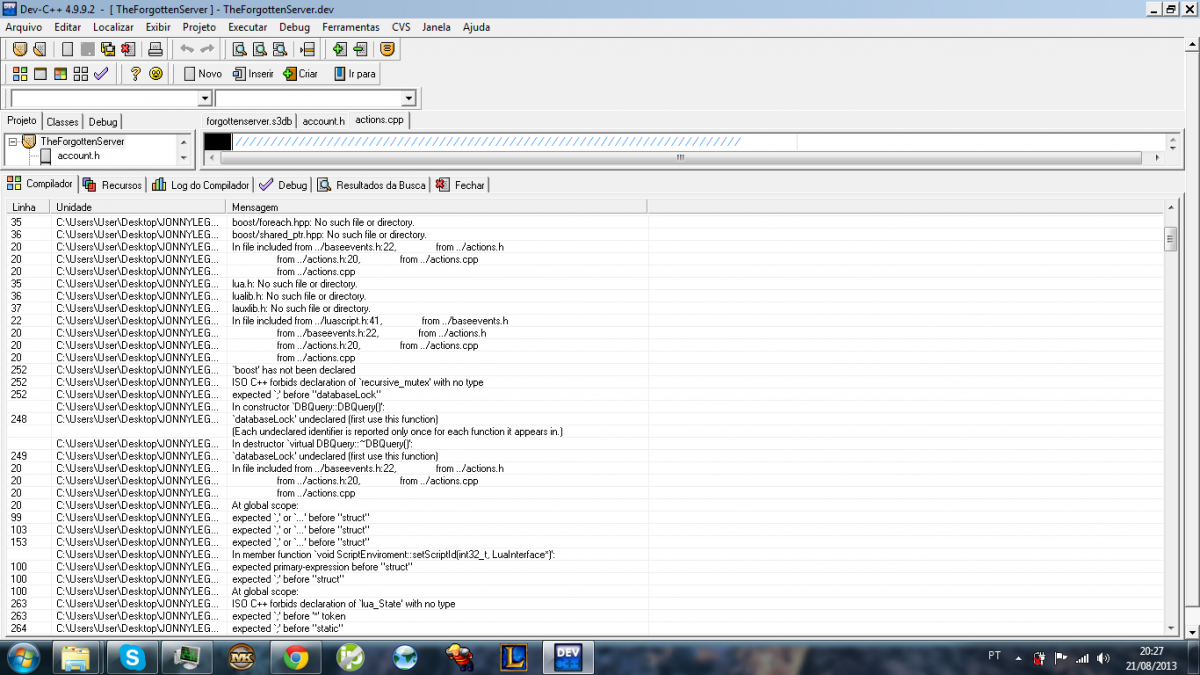
Task: Open the account.h editor tab
Action: coord(324,121)
